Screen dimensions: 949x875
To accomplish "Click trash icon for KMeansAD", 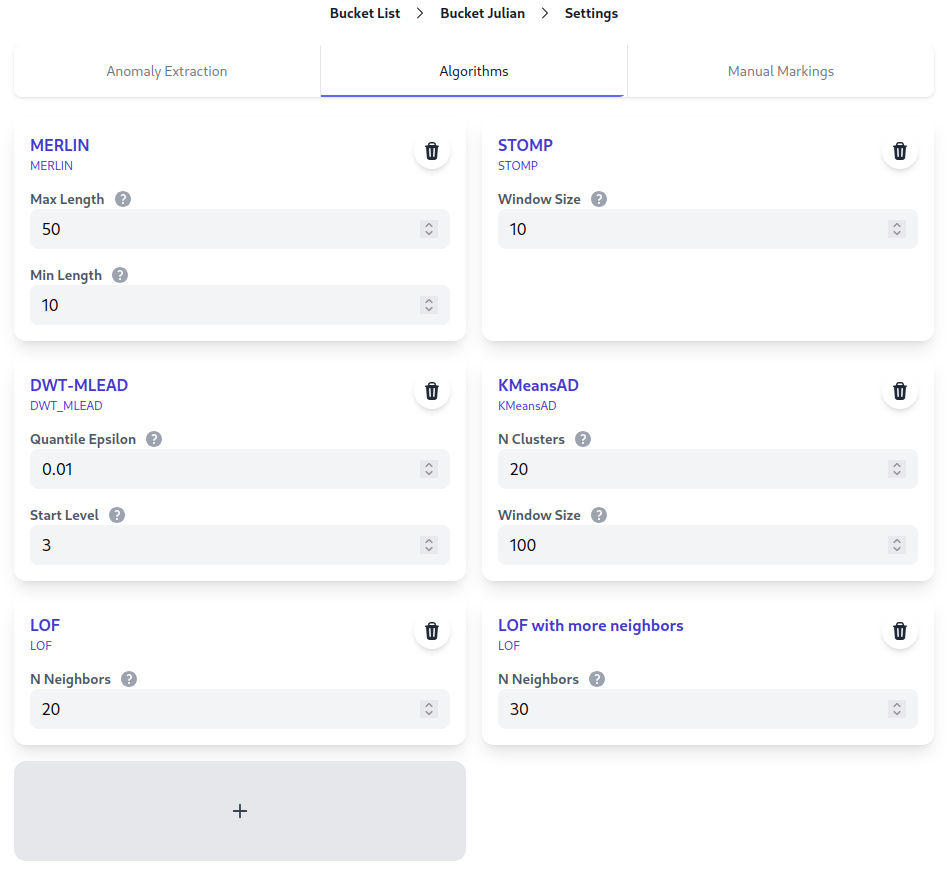I will click(900, 391).
